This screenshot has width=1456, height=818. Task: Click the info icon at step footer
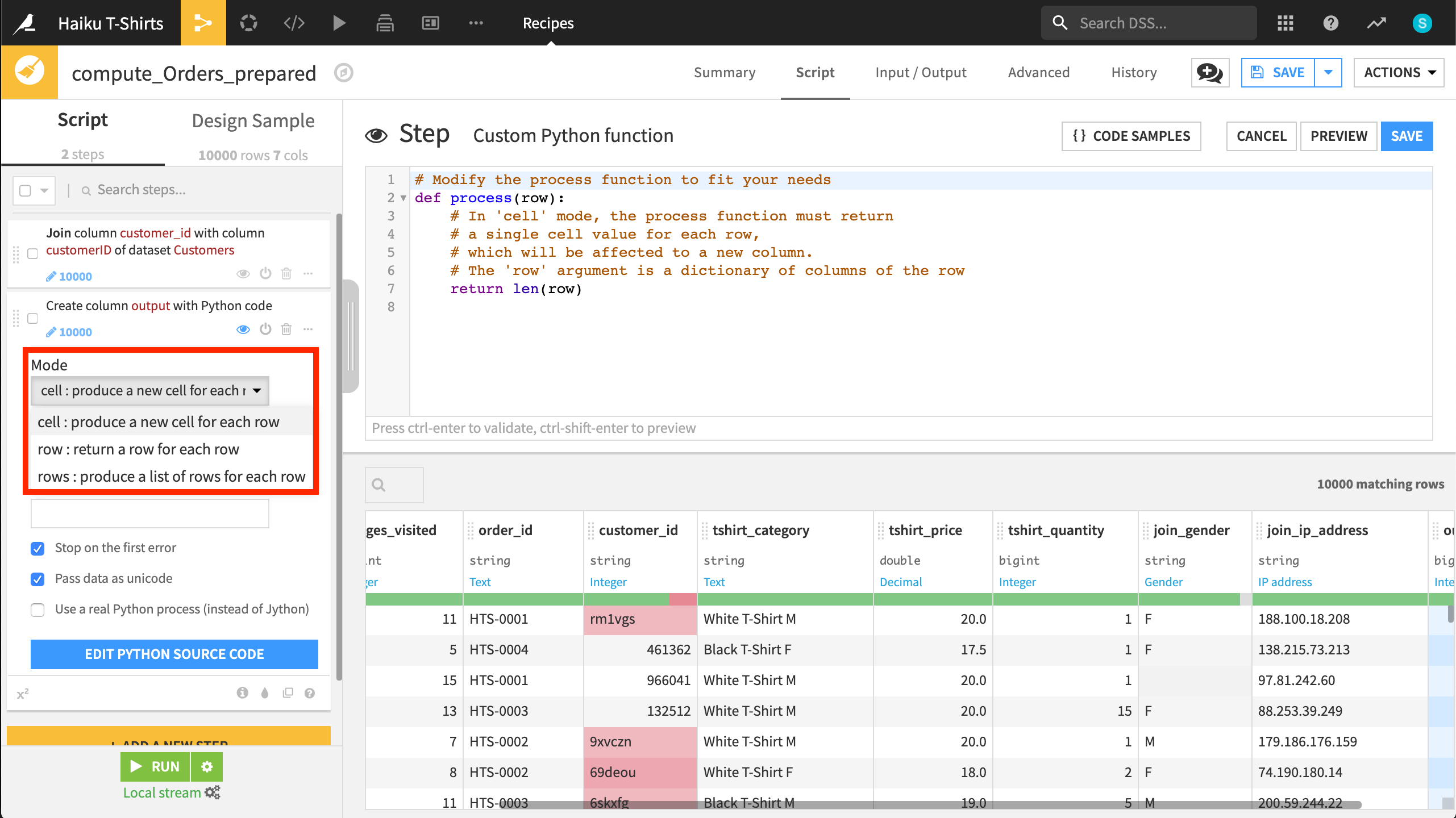(x=243, y=692)
